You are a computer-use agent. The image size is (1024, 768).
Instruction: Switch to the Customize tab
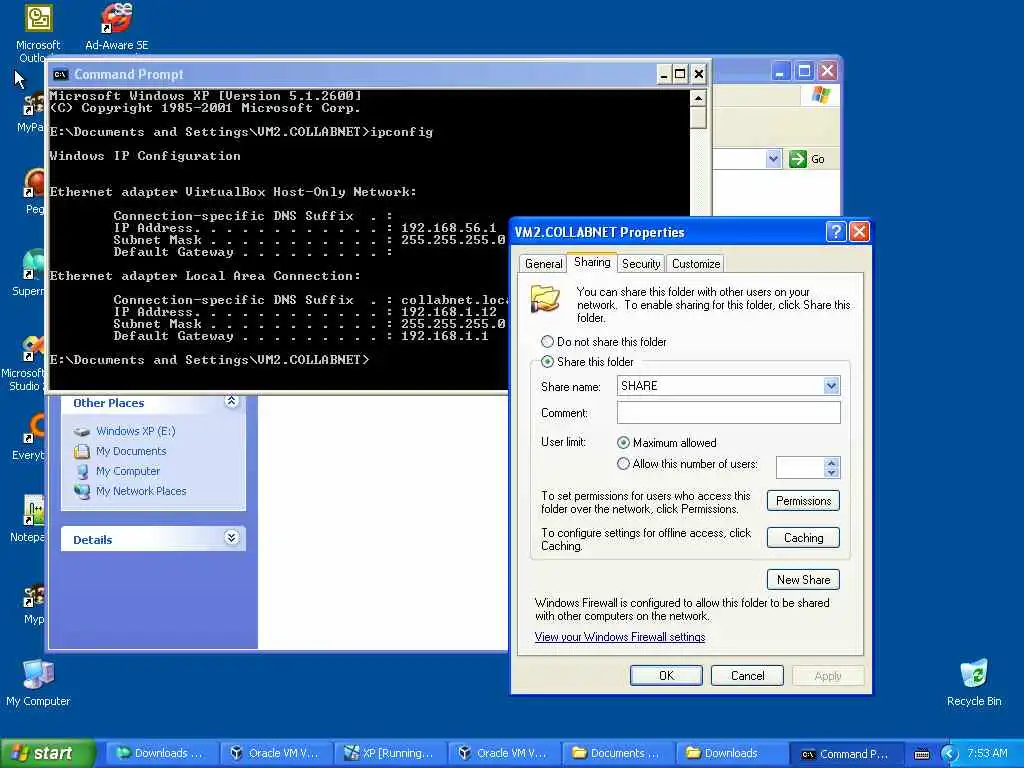696,264
